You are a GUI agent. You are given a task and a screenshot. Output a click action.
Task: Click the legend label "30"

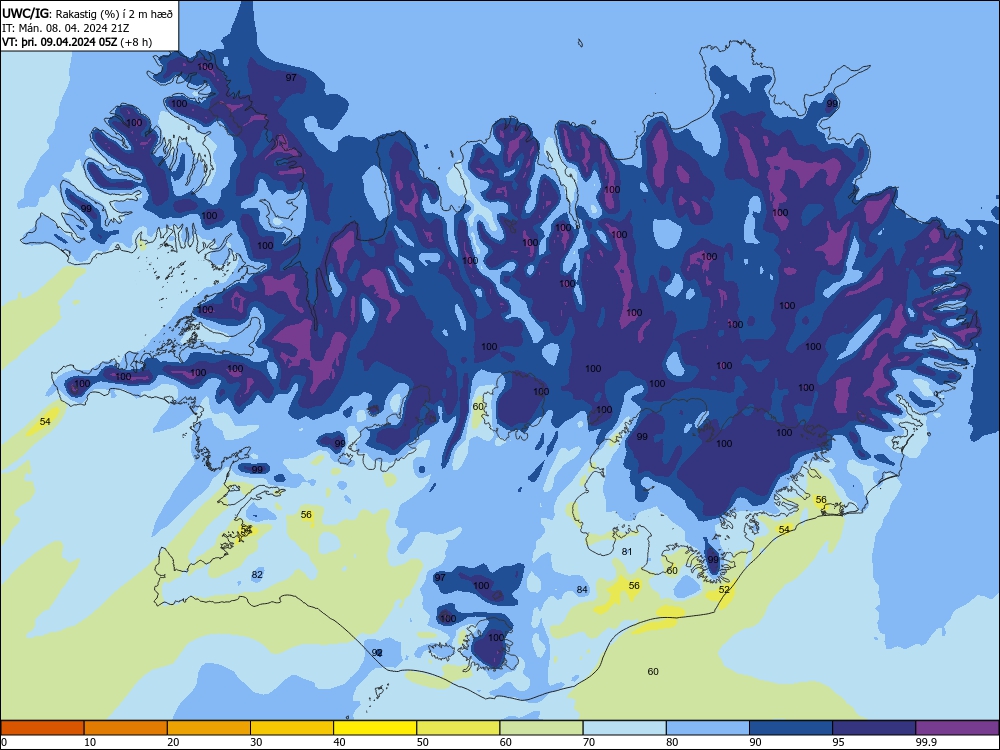(x=256, y=742)
